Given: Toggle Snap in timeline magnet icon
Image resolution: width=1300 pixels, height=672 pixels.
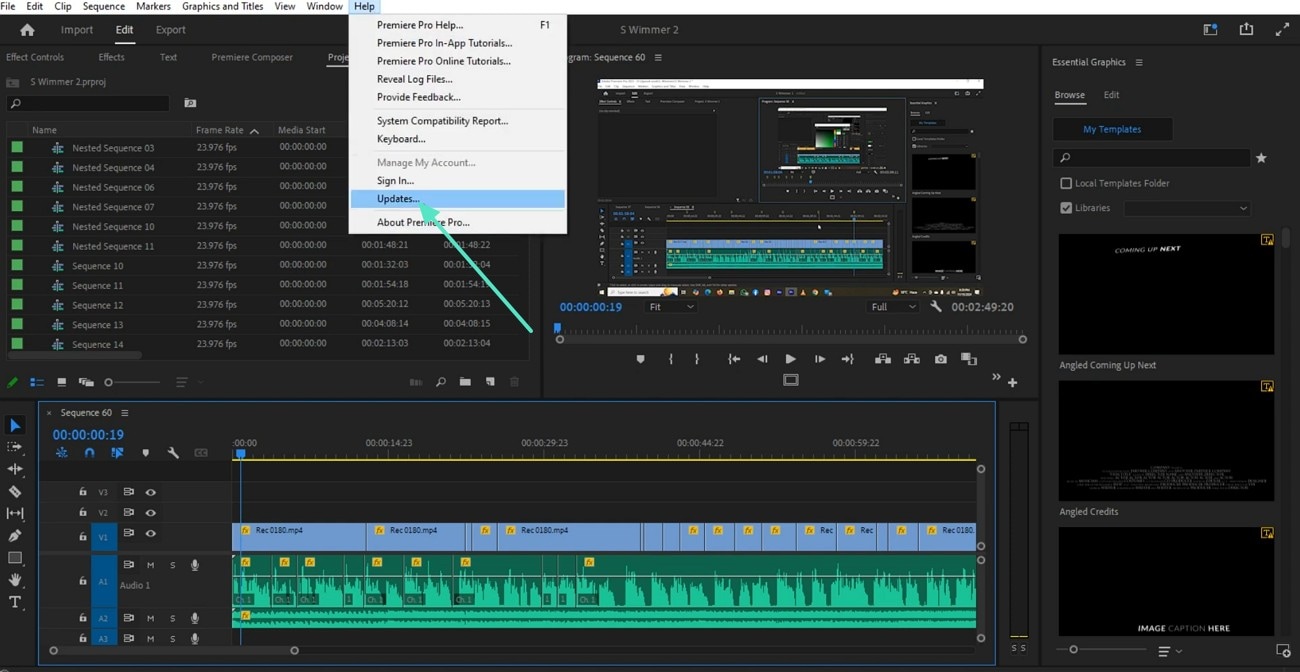Looking at the screenshot, I should [89, 453].
